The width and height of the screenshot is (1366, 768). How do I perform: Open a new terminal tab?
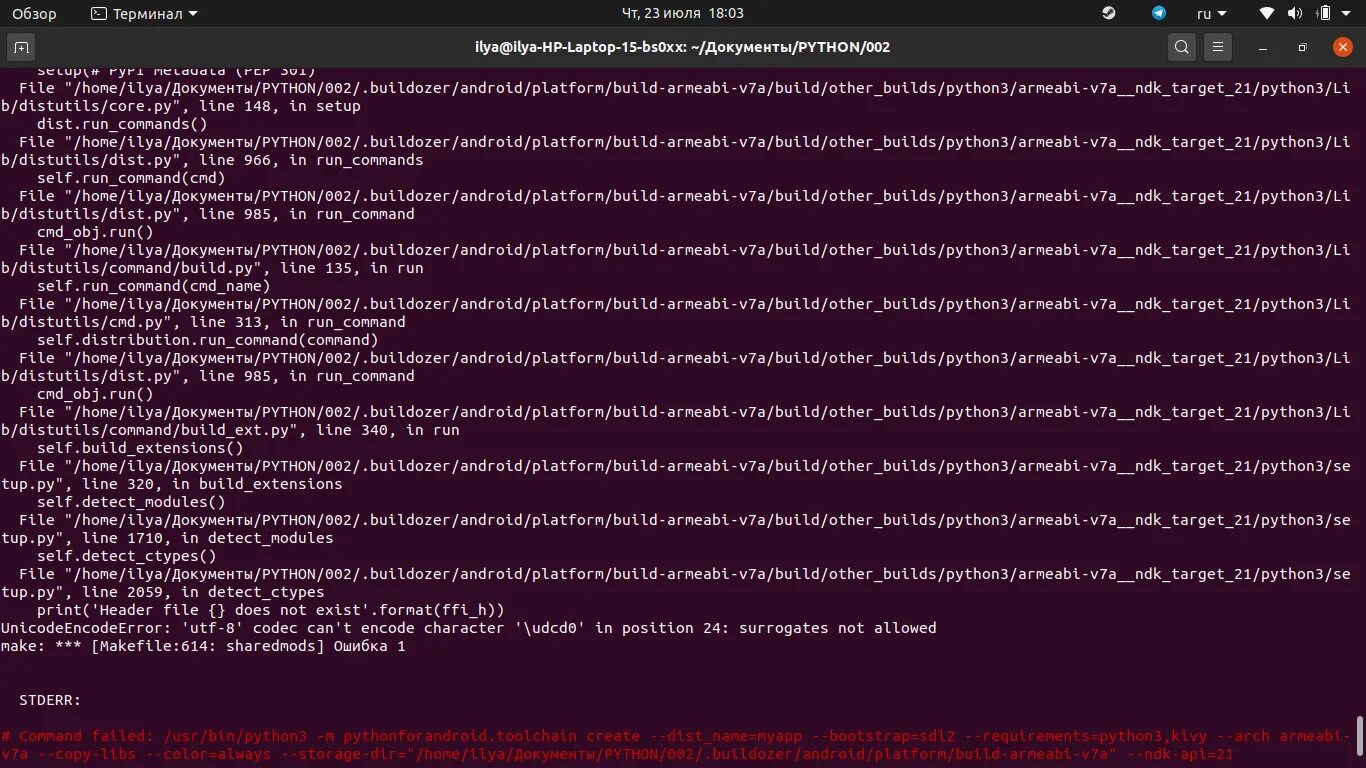click(x=22, y=47)
